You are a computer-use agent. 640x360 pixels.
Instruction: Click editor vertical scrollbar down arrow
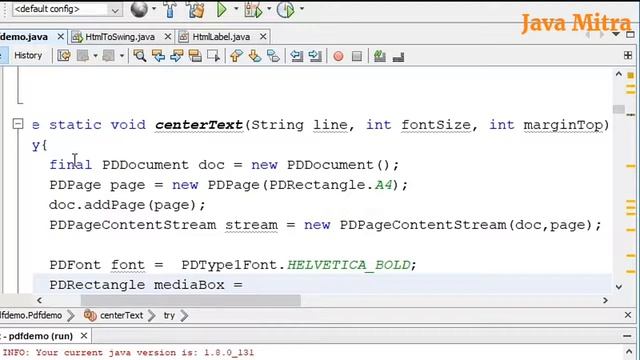pos(619,287)
